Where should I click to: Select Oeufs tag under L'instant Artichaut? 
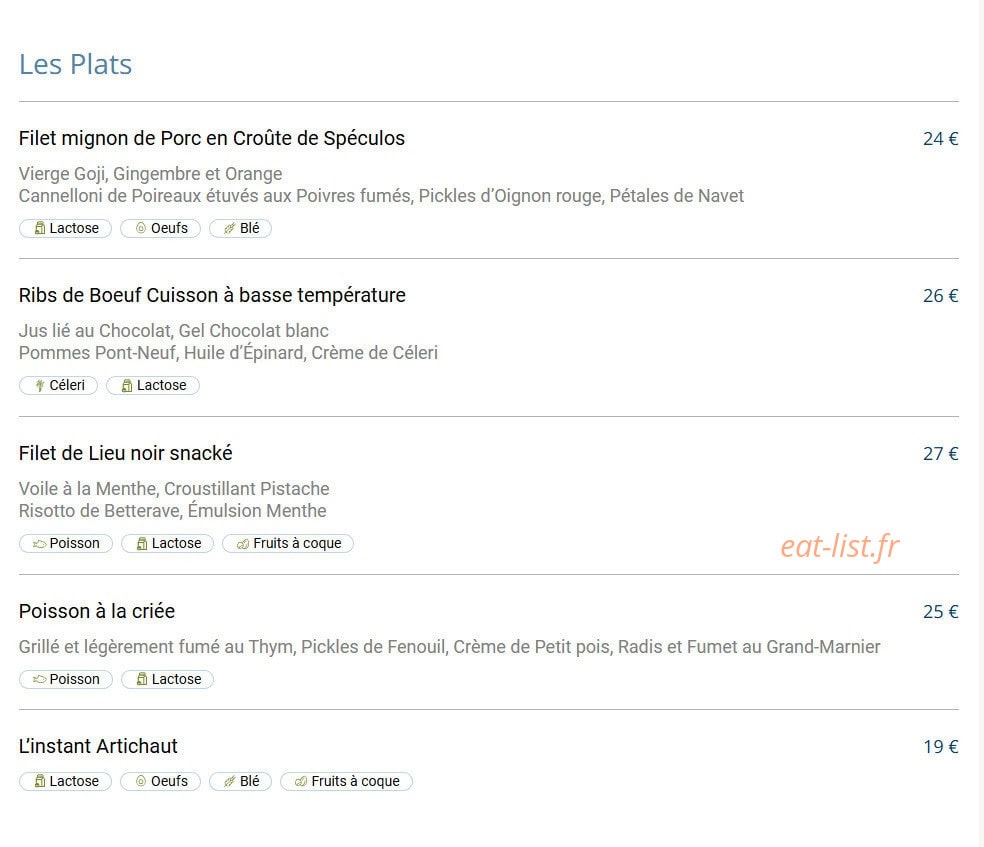(x=161, y=781)
